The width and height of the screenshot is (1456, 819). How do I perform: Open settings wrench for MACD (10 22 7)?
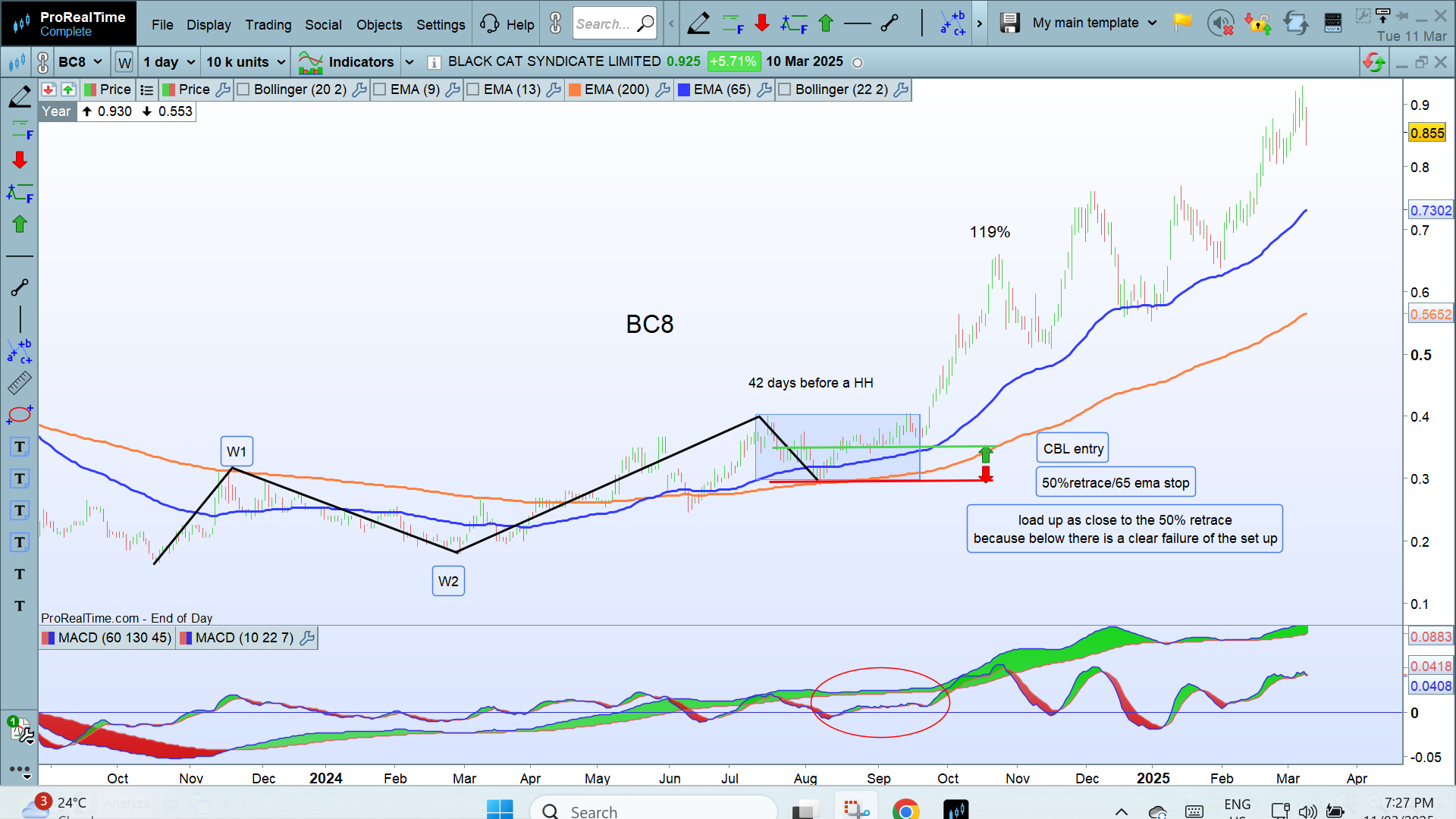(307, 638)
